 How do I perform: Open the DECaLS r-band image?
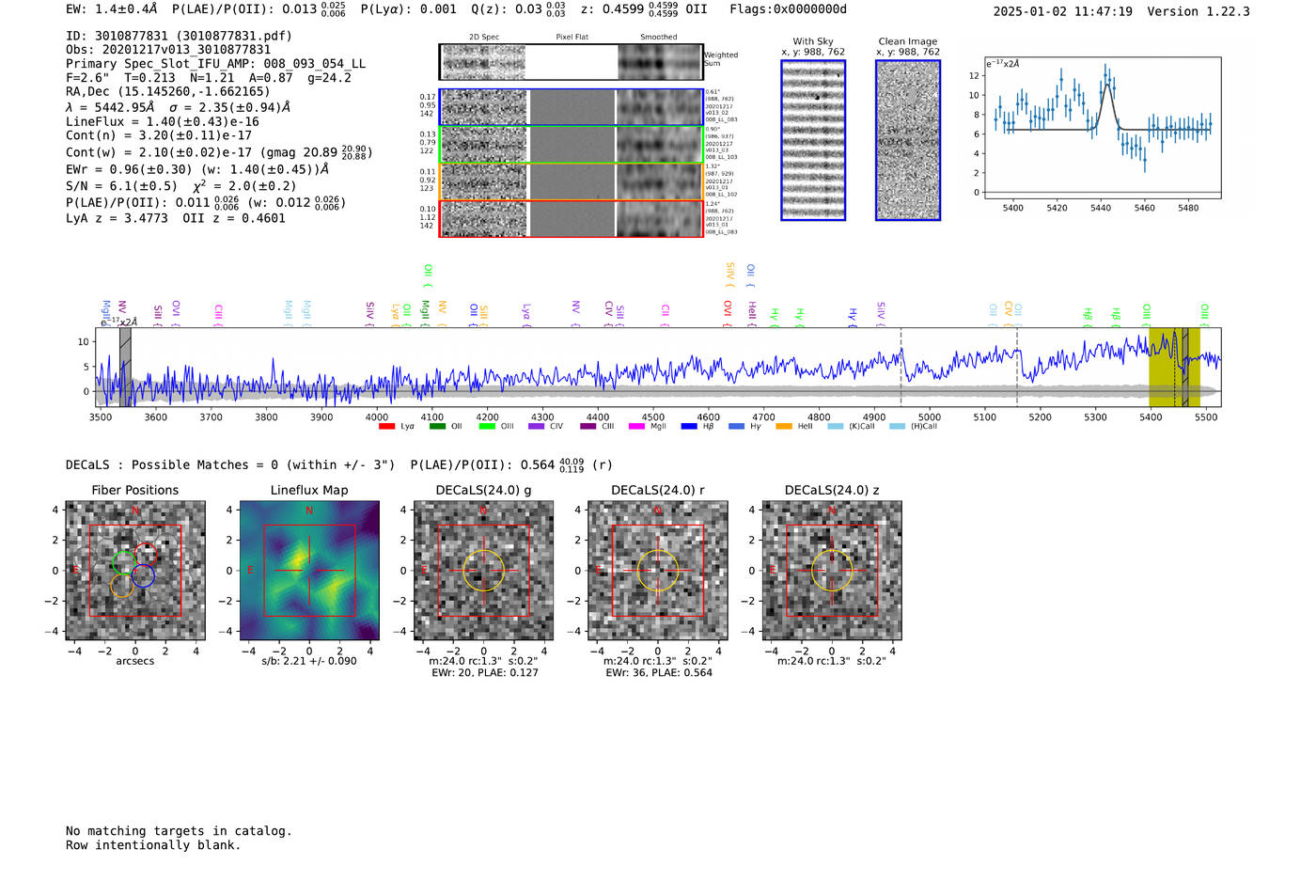(658, 571)
